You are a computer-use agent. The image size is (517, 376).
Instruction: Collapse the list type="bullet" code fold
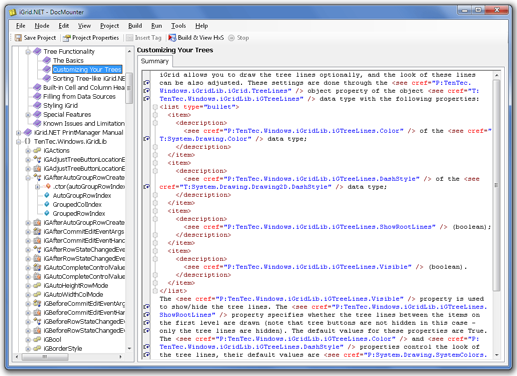(155, 107)
